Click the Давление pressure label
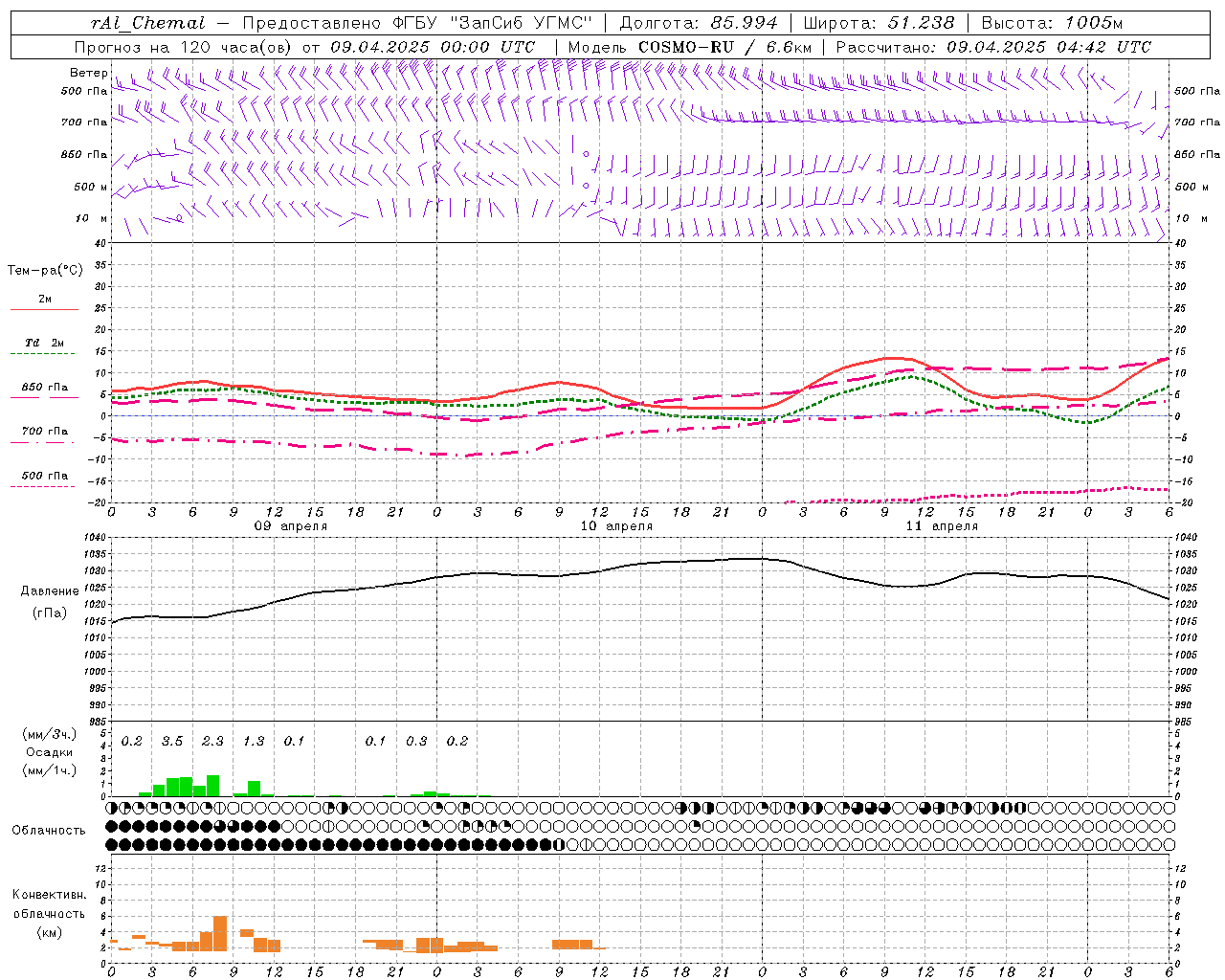 pyautogui.click(x=50, y=591)
